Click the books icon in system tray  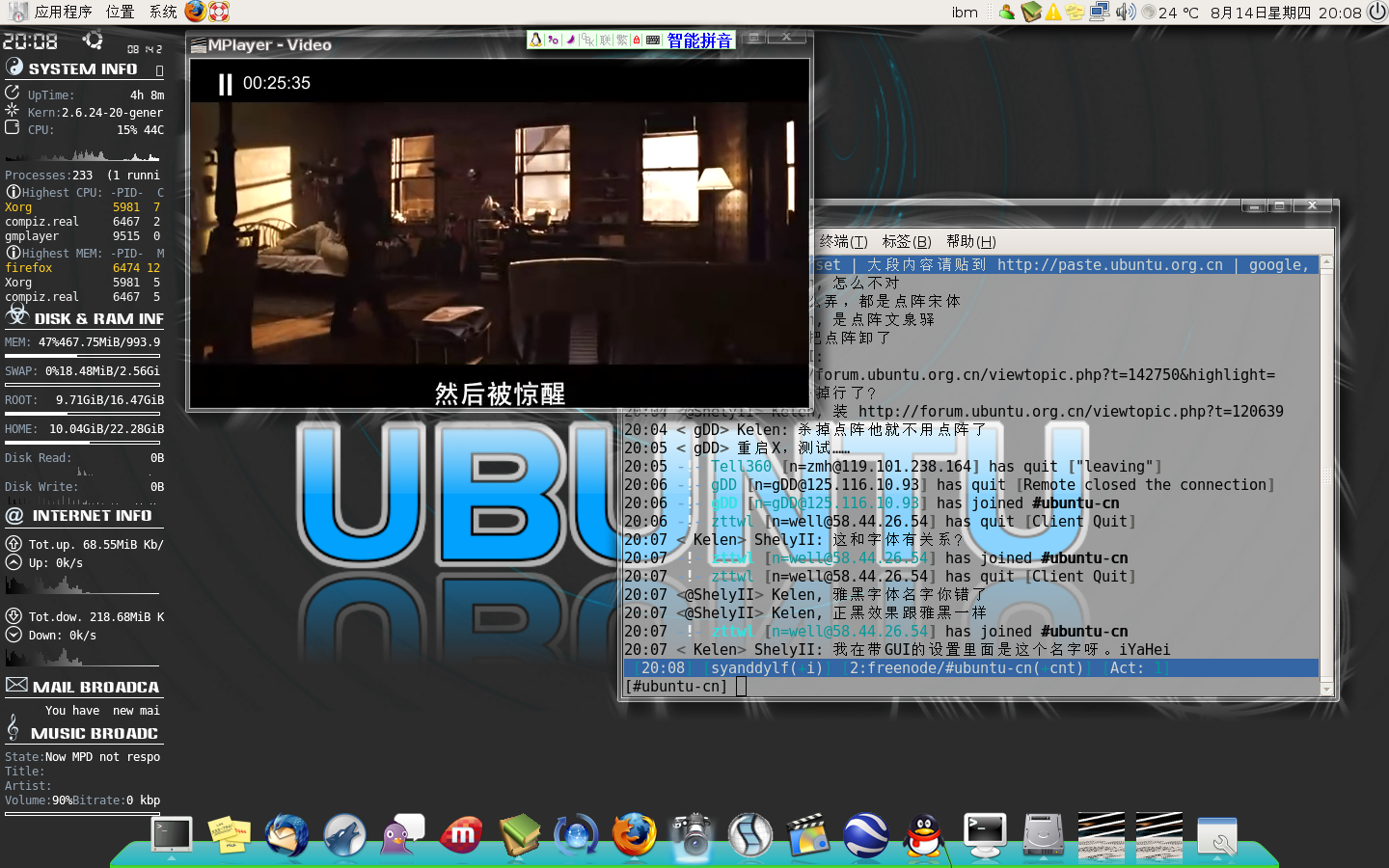(x=1031, y=12)
